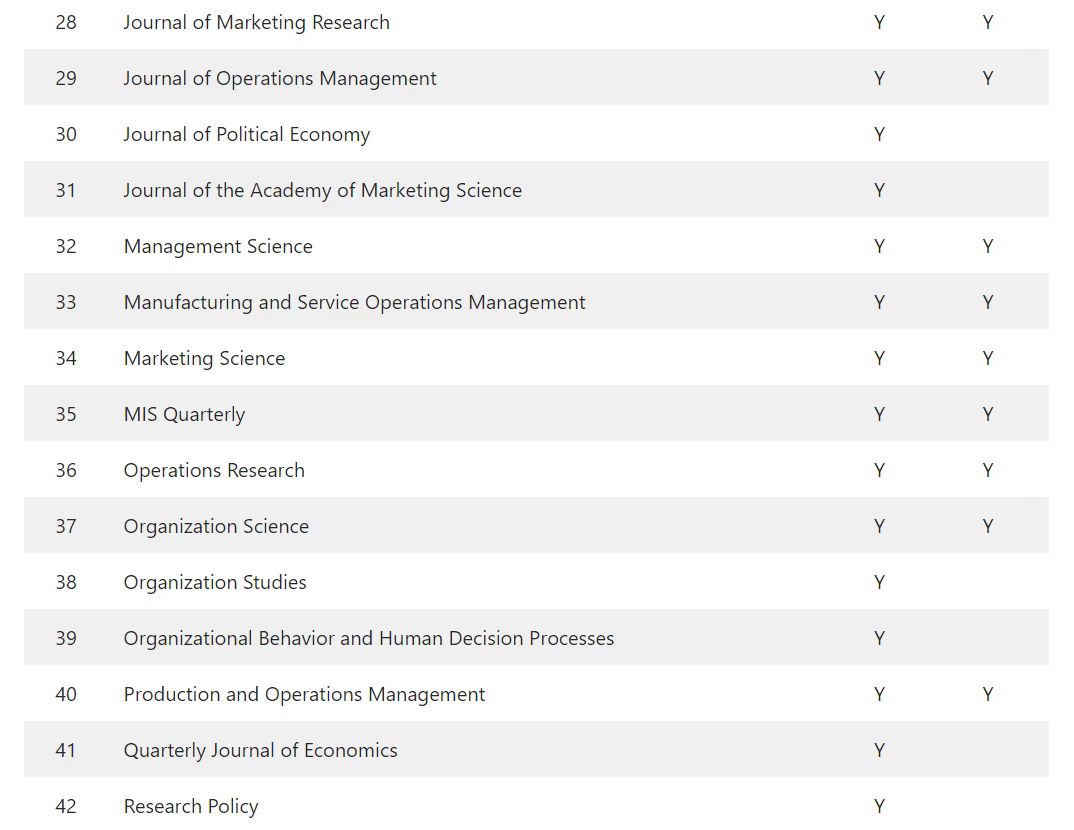Select Journal of Operations Management text

(280, 79)
